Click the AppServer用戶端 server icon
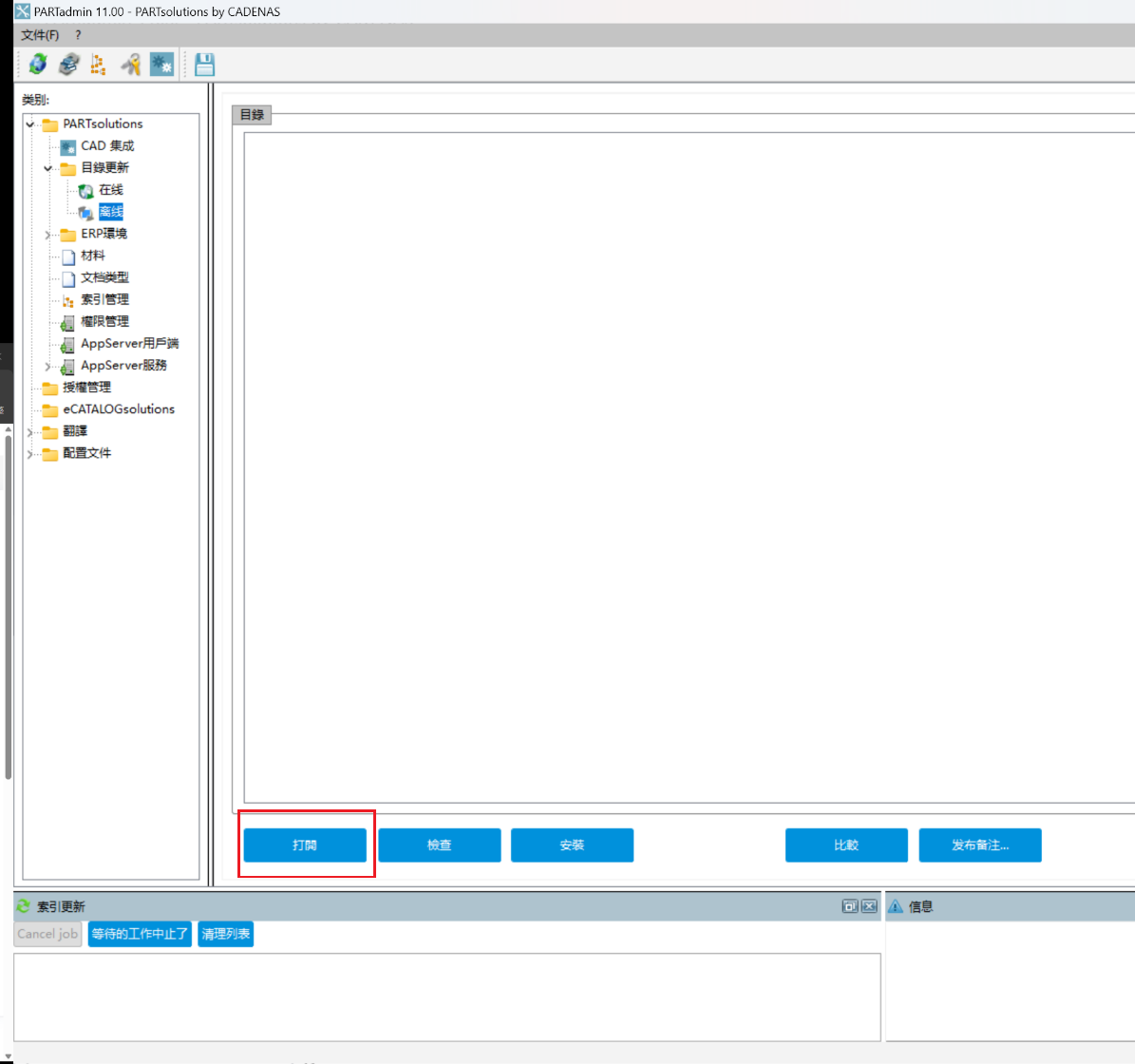The image size is (1135, 1064). tap(67, 345)
